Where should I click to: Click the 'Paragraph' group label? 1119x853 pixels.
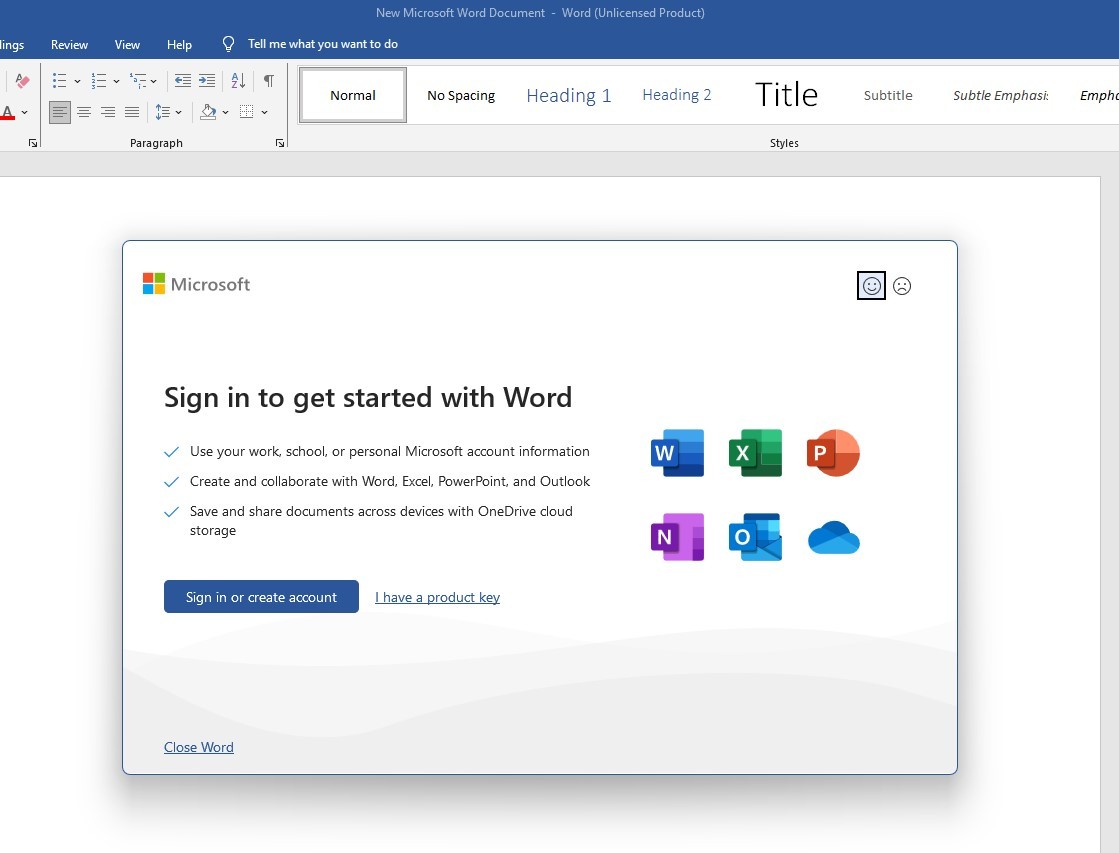[x=156, y=143]
